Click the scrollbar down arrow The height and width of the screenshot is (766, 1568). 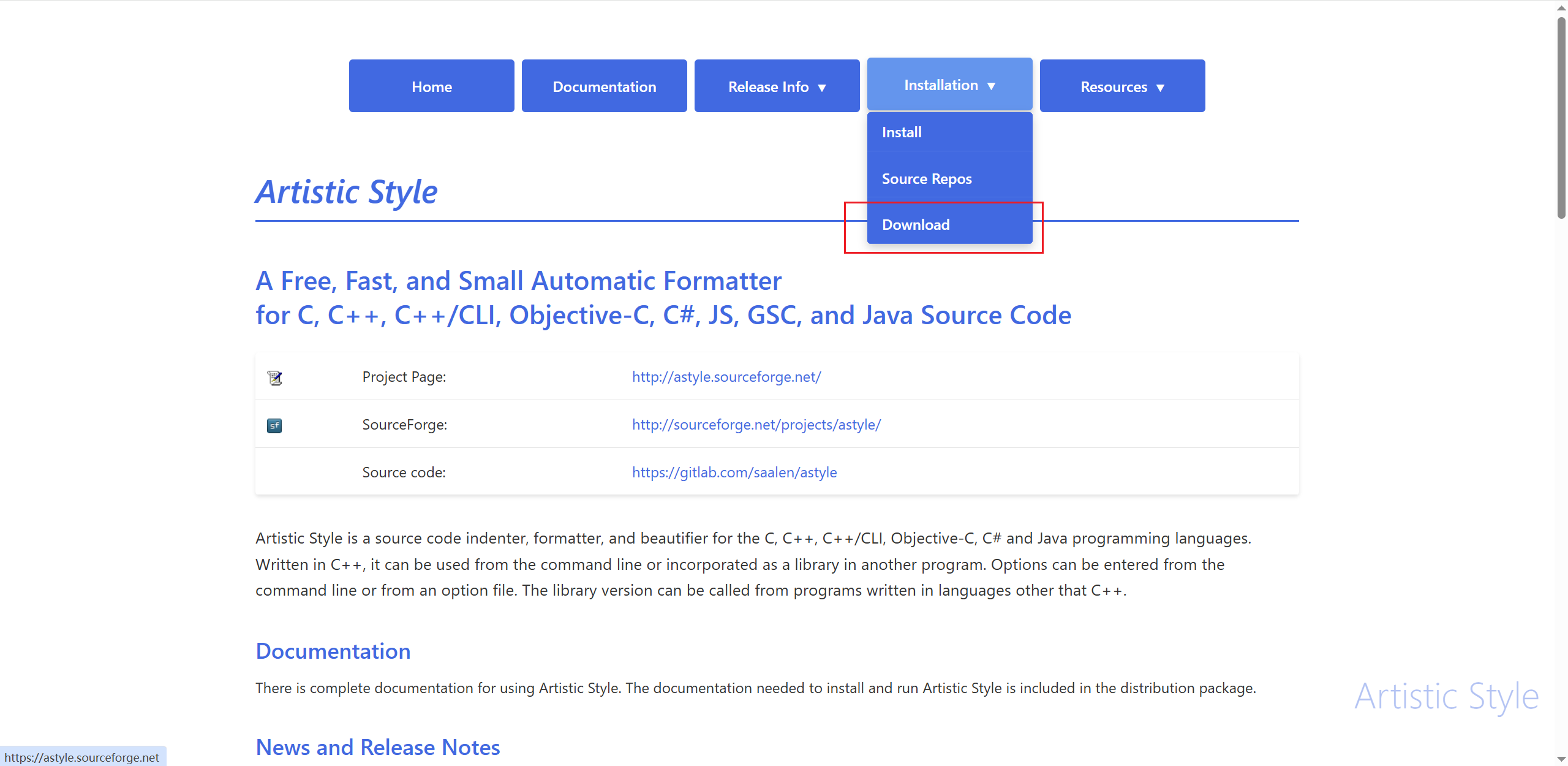point(1561,759)
